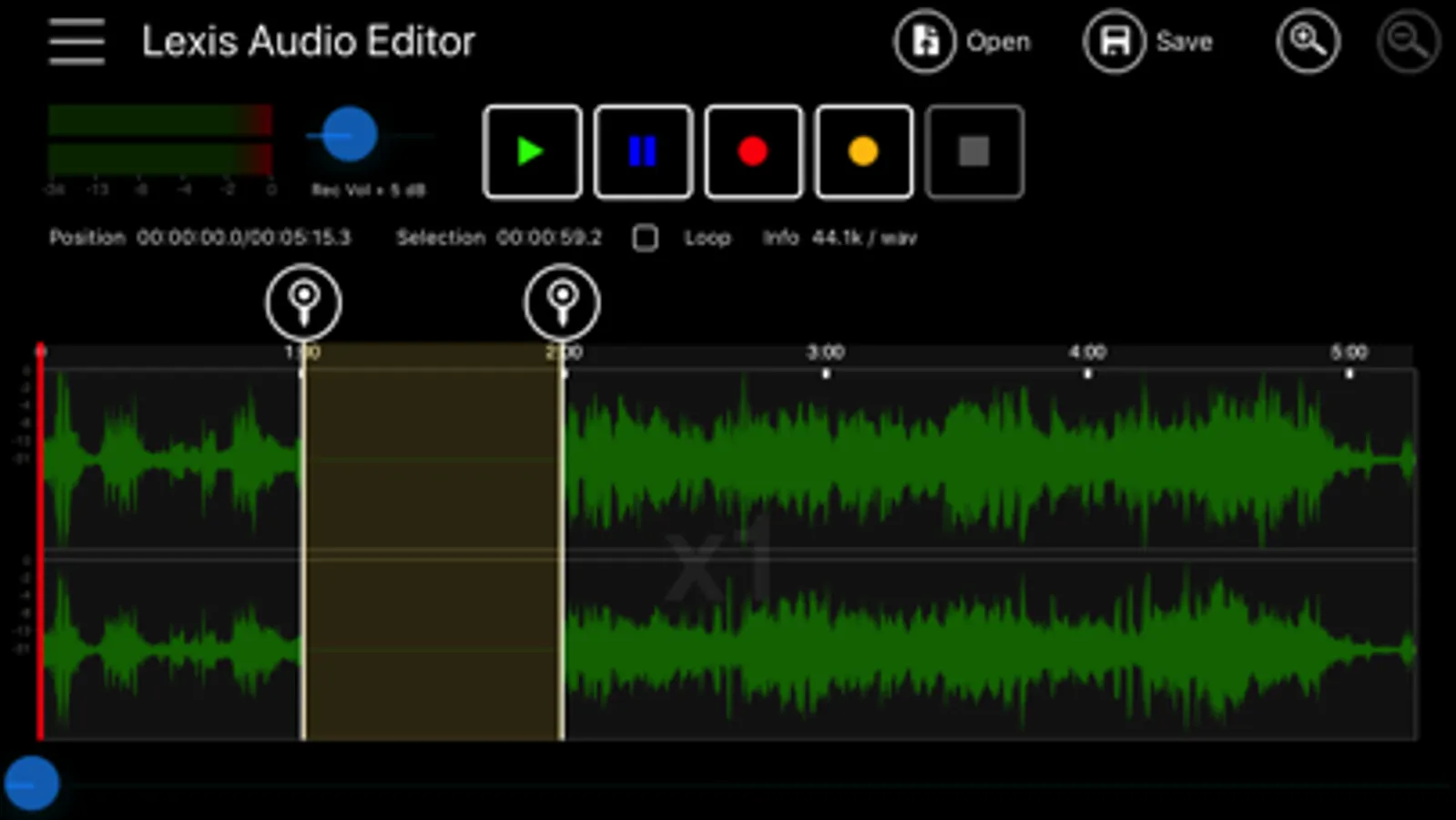This screenshot has height=820, width=1456.
Task: Click the Loop label
Action: pos(708,238)
